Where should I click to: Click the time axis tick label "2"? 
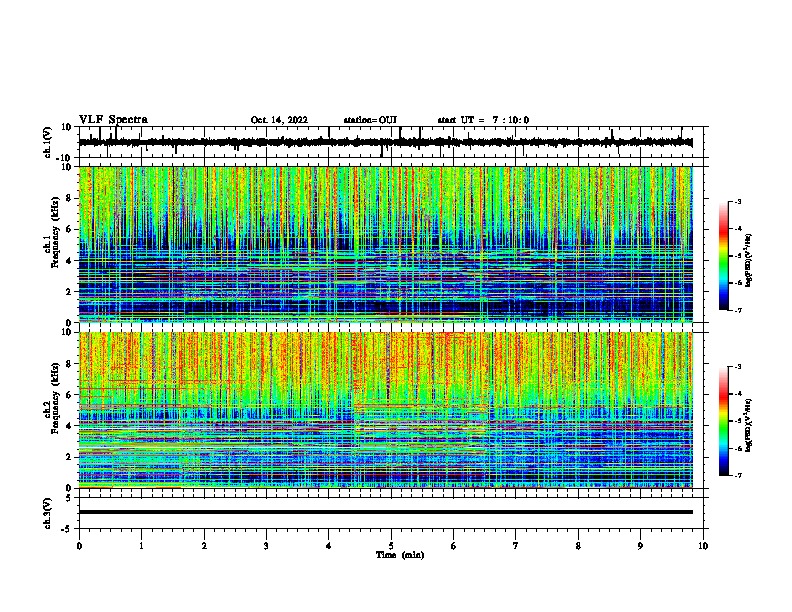(204, 546)
